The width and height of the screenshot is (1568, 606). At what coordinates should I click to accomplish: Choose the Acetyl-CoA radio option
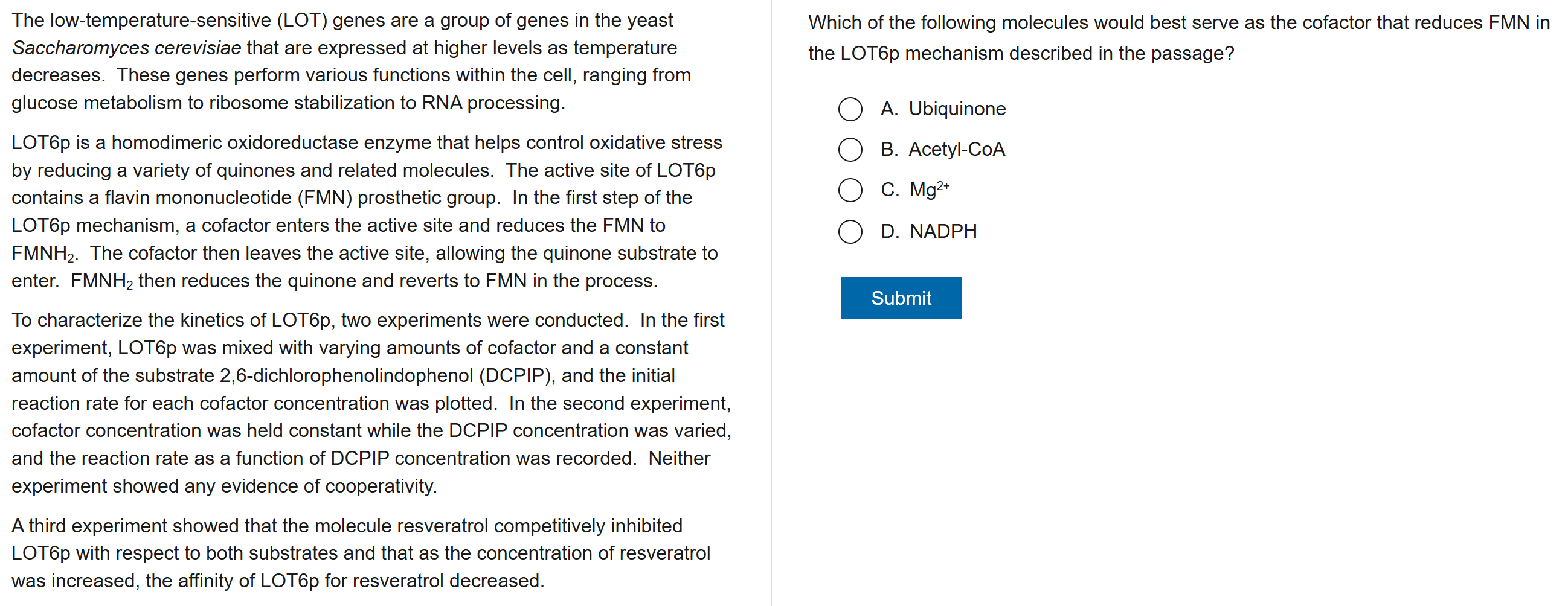(850, 150)
